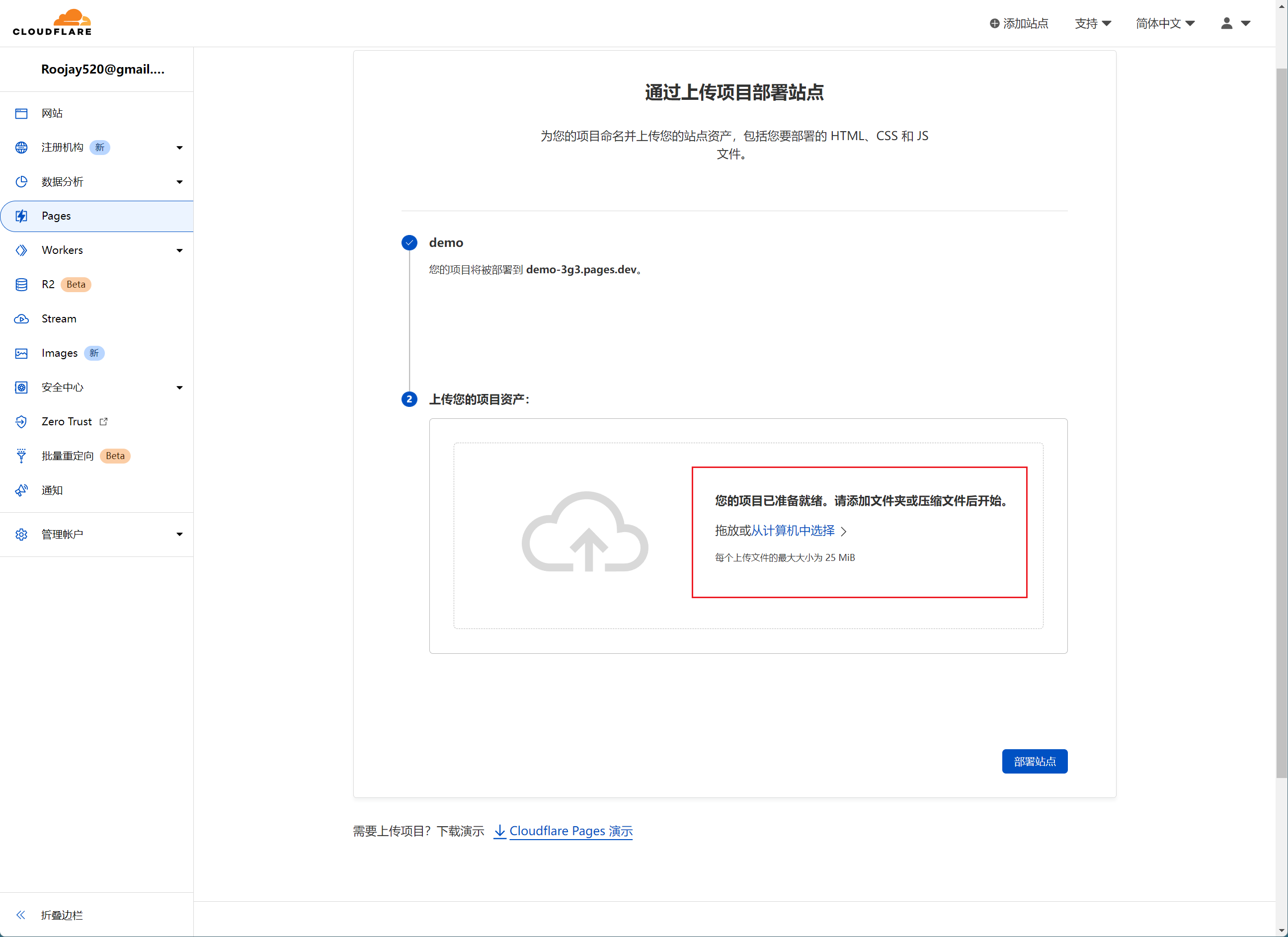The height and width of the screenshot is (937, 1288).
Task: Click the R2 database icon
Action: pyautogui.click(x=21, y=285)
